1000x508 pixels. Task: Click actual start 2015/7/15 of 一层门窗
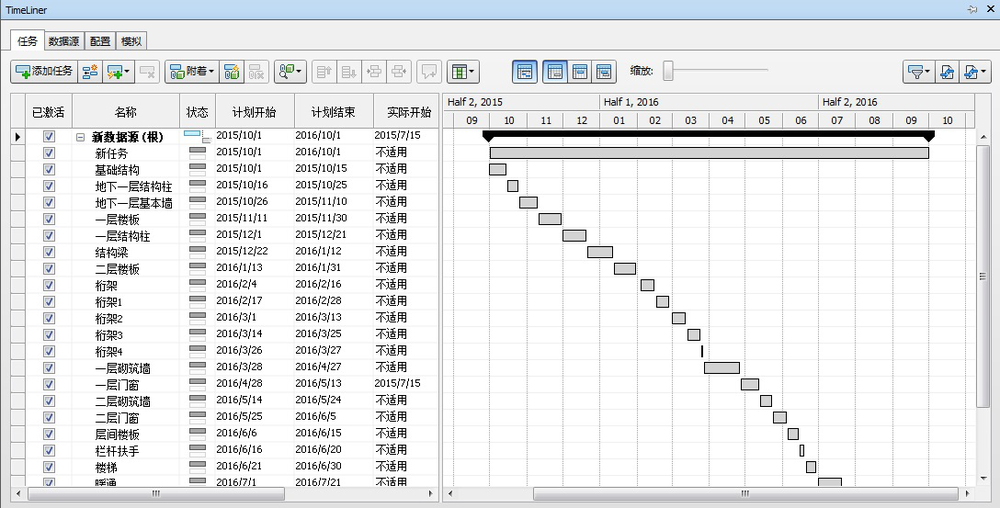pos(397,384)
